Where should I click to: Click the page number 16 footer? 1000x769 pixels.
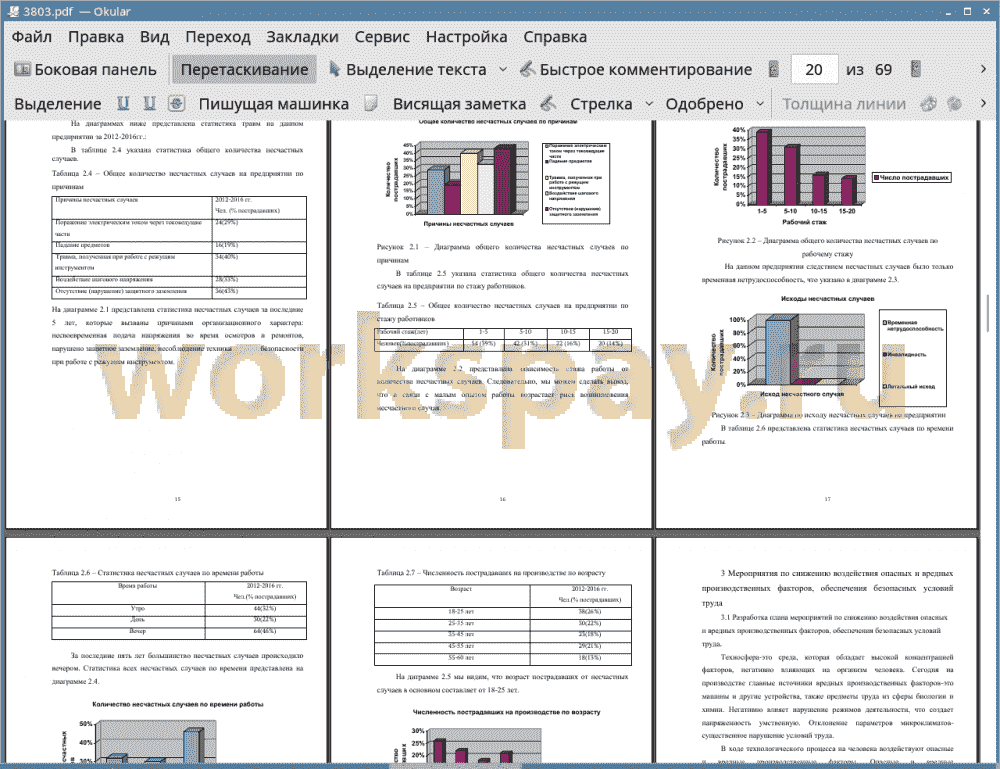coord(502,499)
